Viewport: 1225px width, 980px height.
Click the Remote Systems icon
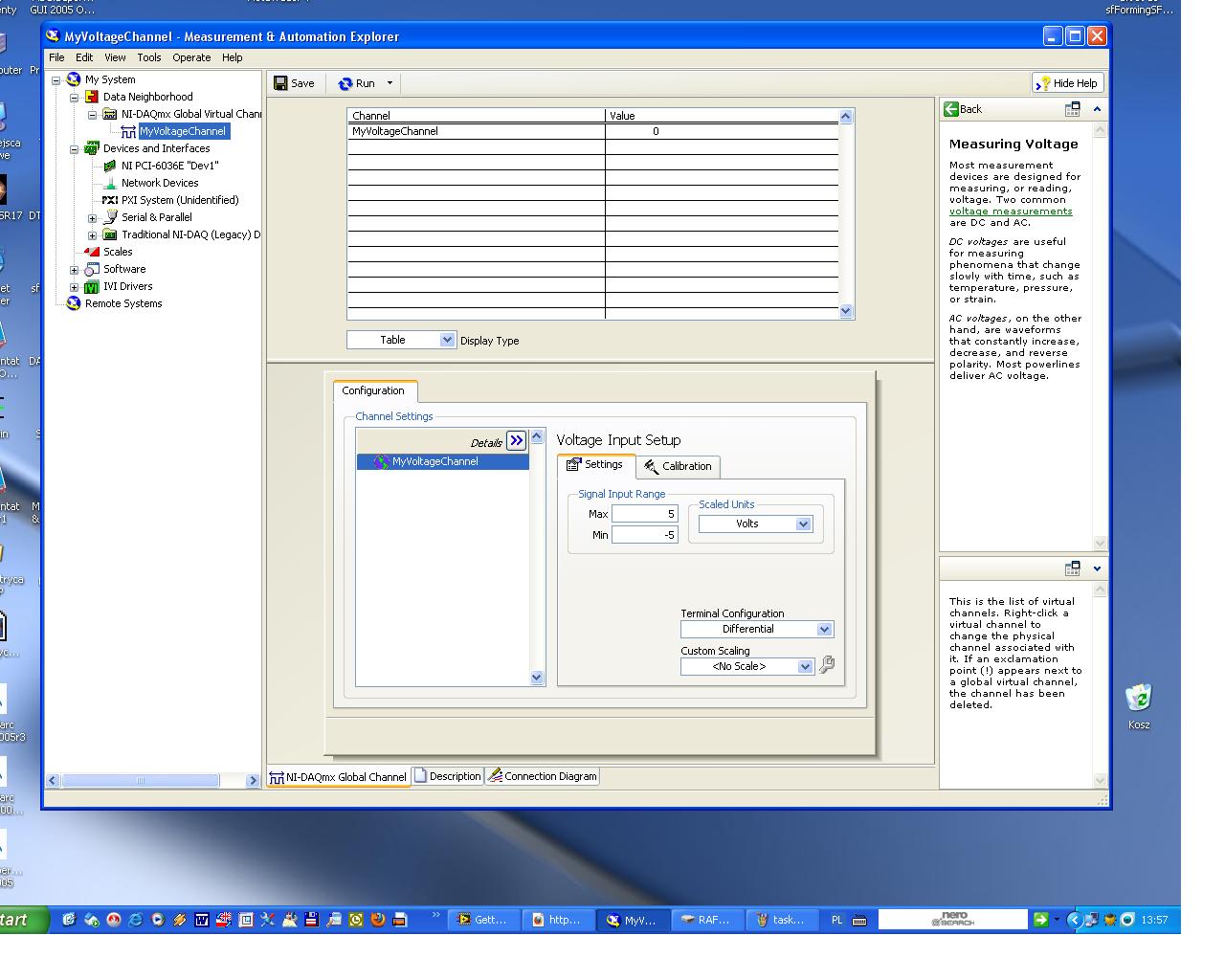(74, 303)
